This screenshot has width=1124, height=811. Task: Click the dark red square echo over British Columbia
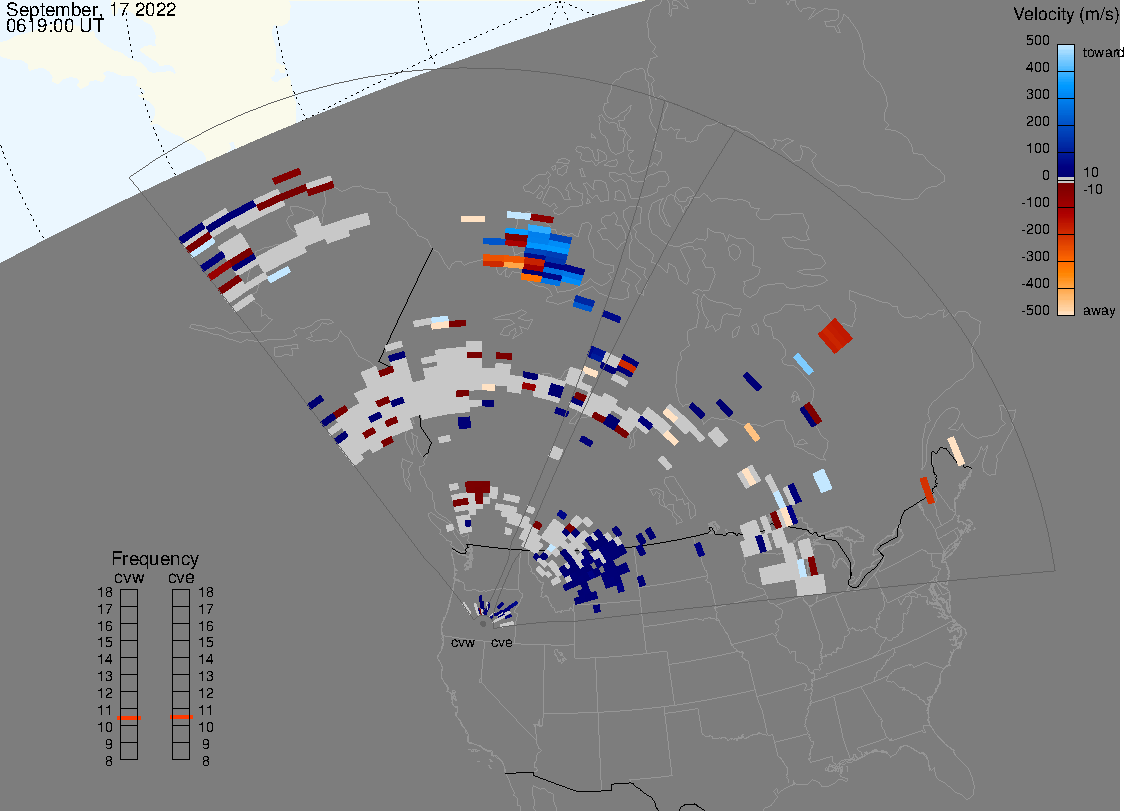point(477,489)
